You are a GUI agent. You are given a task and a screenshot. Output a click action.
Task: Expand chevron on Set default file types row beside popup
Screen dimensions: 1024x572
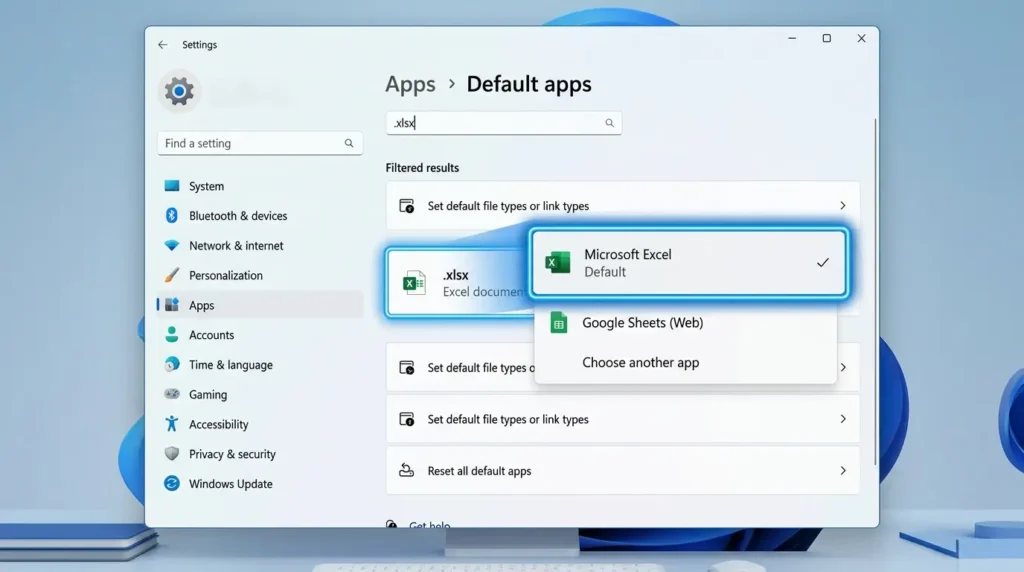[843, 367]
